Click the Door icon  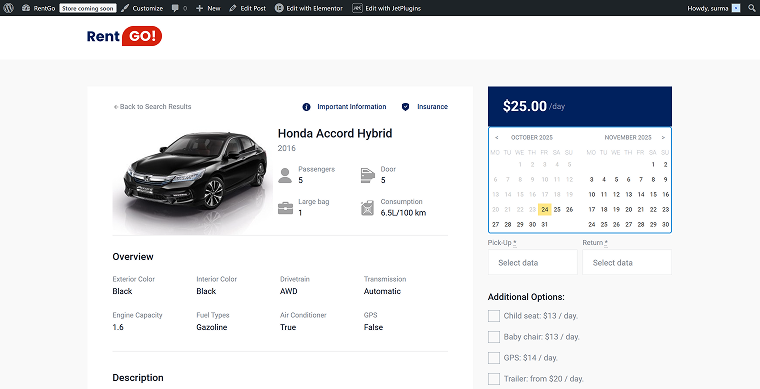[x=368, y=175]
